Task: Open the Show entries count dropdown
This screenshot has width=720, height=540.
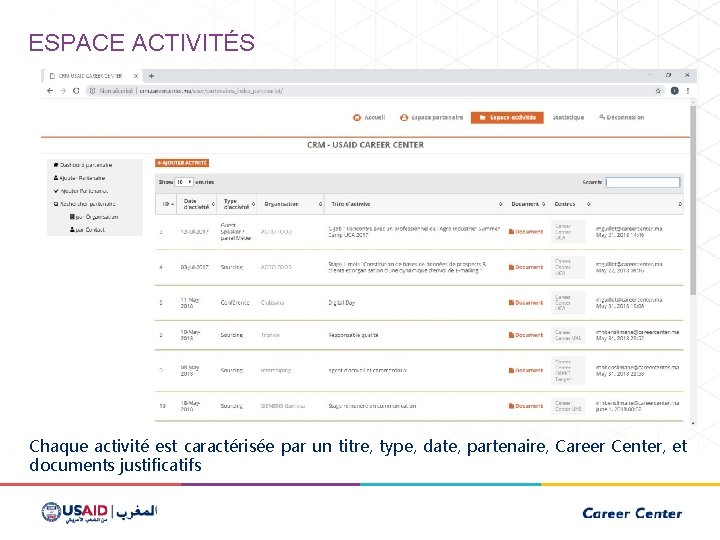Action: (x=184, y=182)
